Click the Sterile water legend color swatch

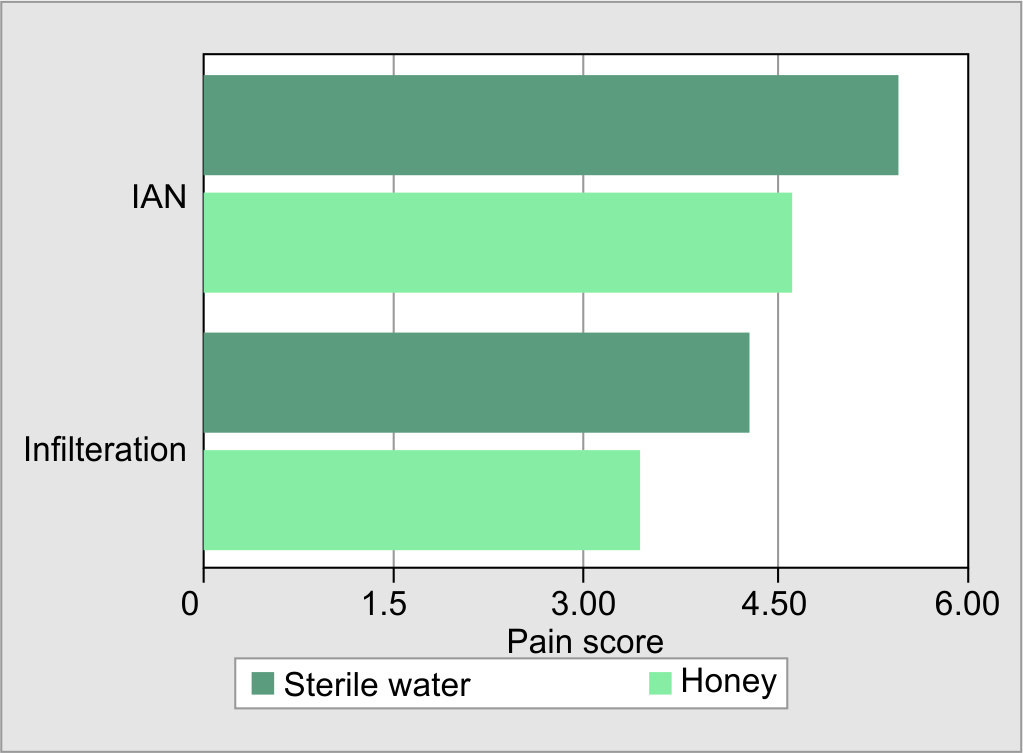(262, 684)
